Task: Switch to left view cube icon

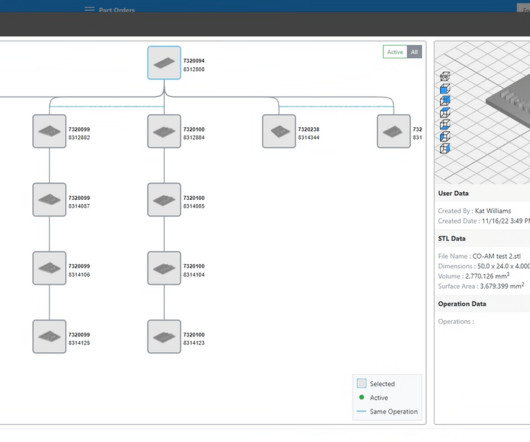Action: click(445, 137)
